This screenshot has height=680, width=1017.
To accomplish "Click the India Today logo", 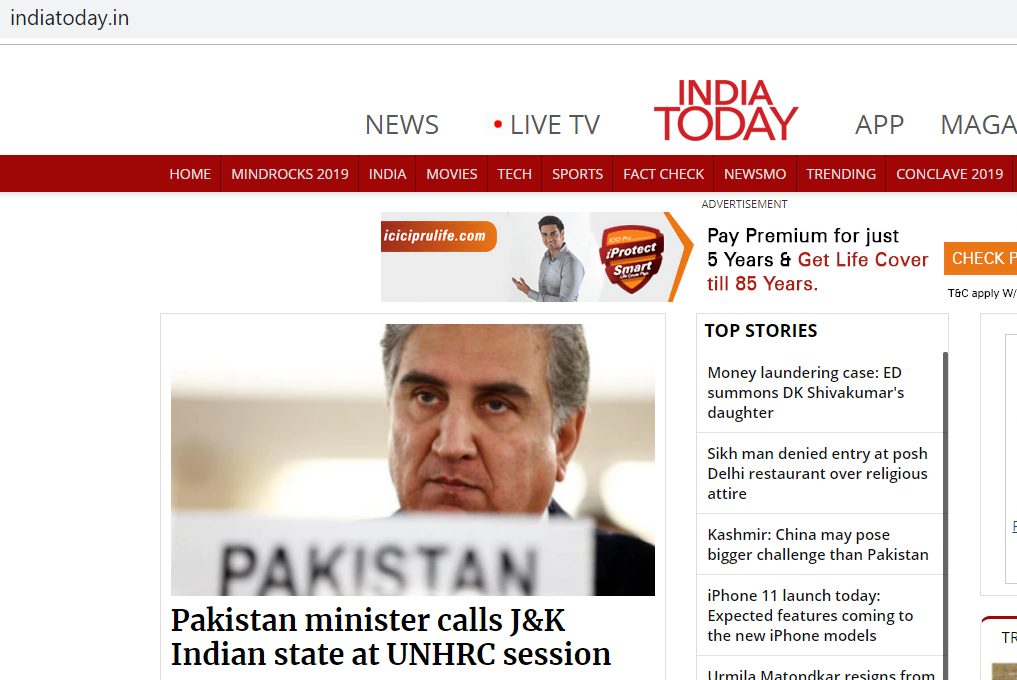I will click(x=726, y=110).
